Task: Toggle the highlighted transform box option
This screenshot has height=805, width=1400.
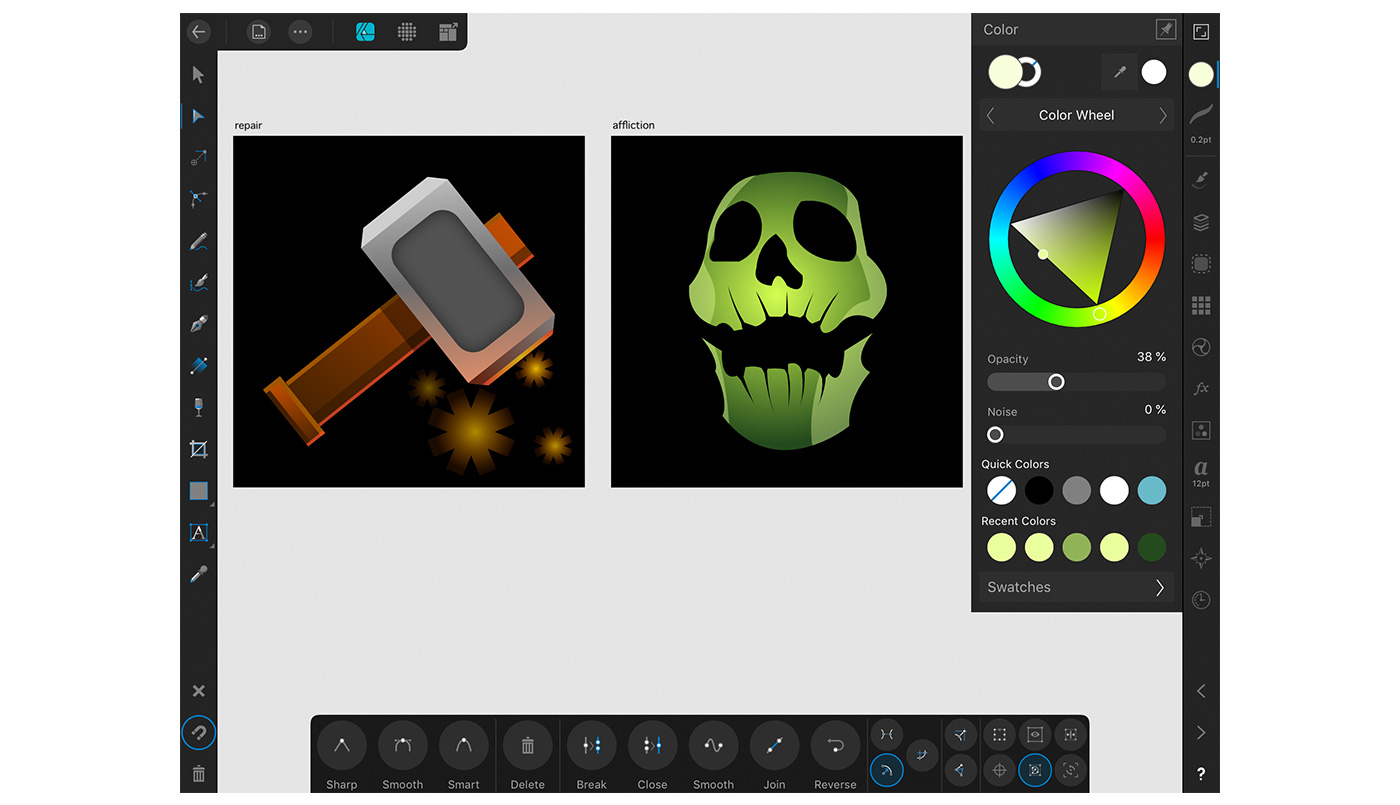Action: 1035,769
